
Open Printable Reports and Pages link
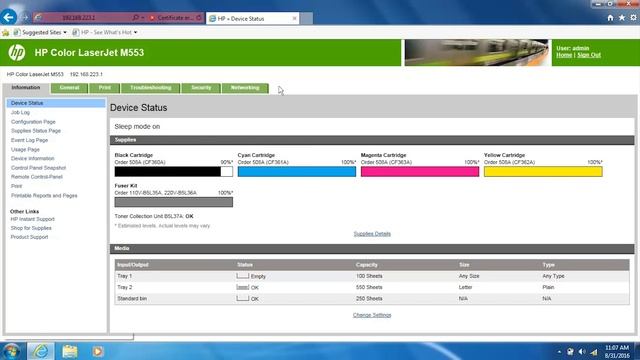(44, 196)
